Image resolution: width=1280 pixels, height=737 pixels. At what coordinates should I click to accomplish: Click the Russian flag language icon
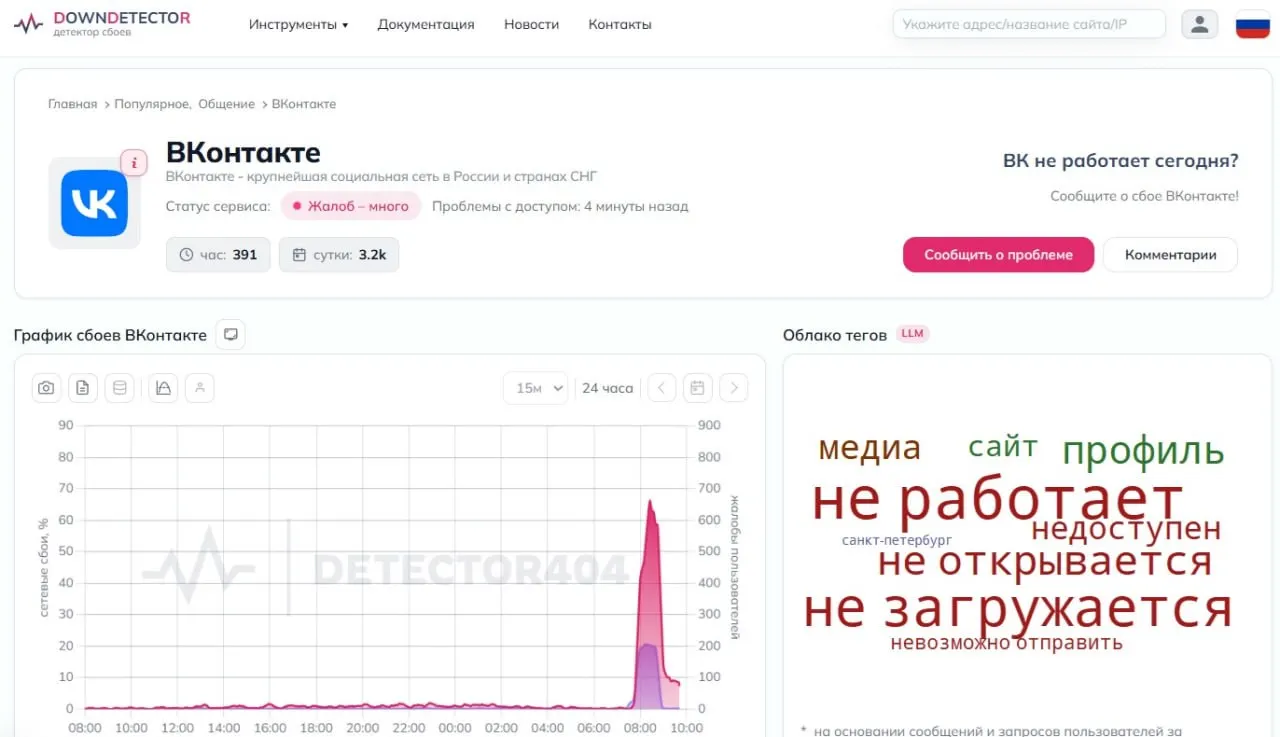coord(1253,24)
